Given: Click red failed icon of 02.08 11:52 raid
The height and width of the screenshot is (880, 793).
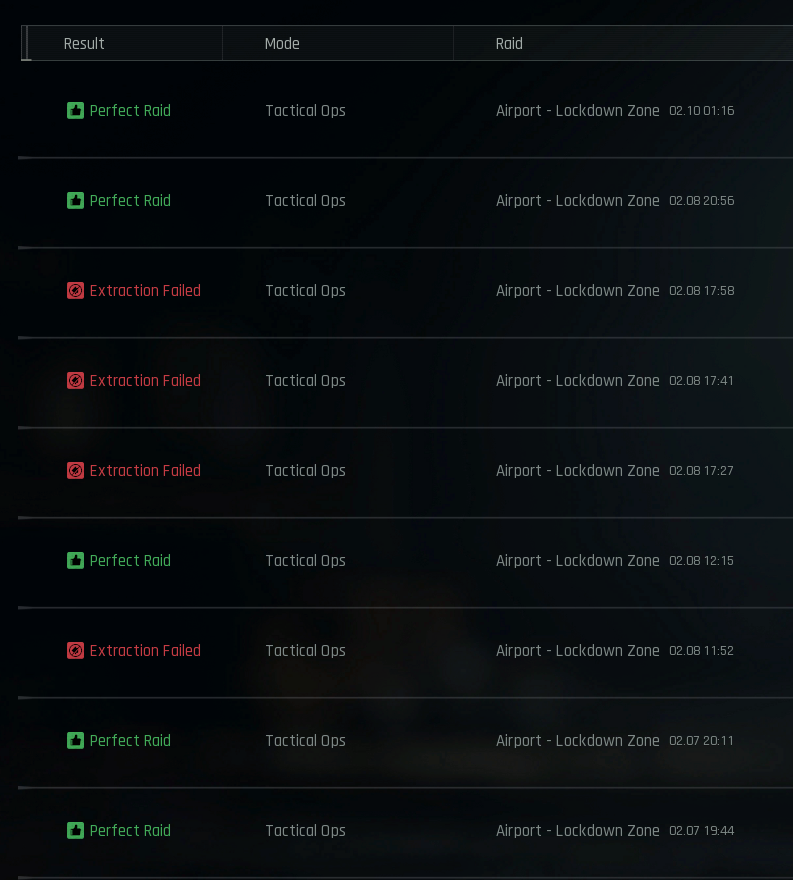Looking at the screenshot, I should pyautogui.click(x=75, y=650).
